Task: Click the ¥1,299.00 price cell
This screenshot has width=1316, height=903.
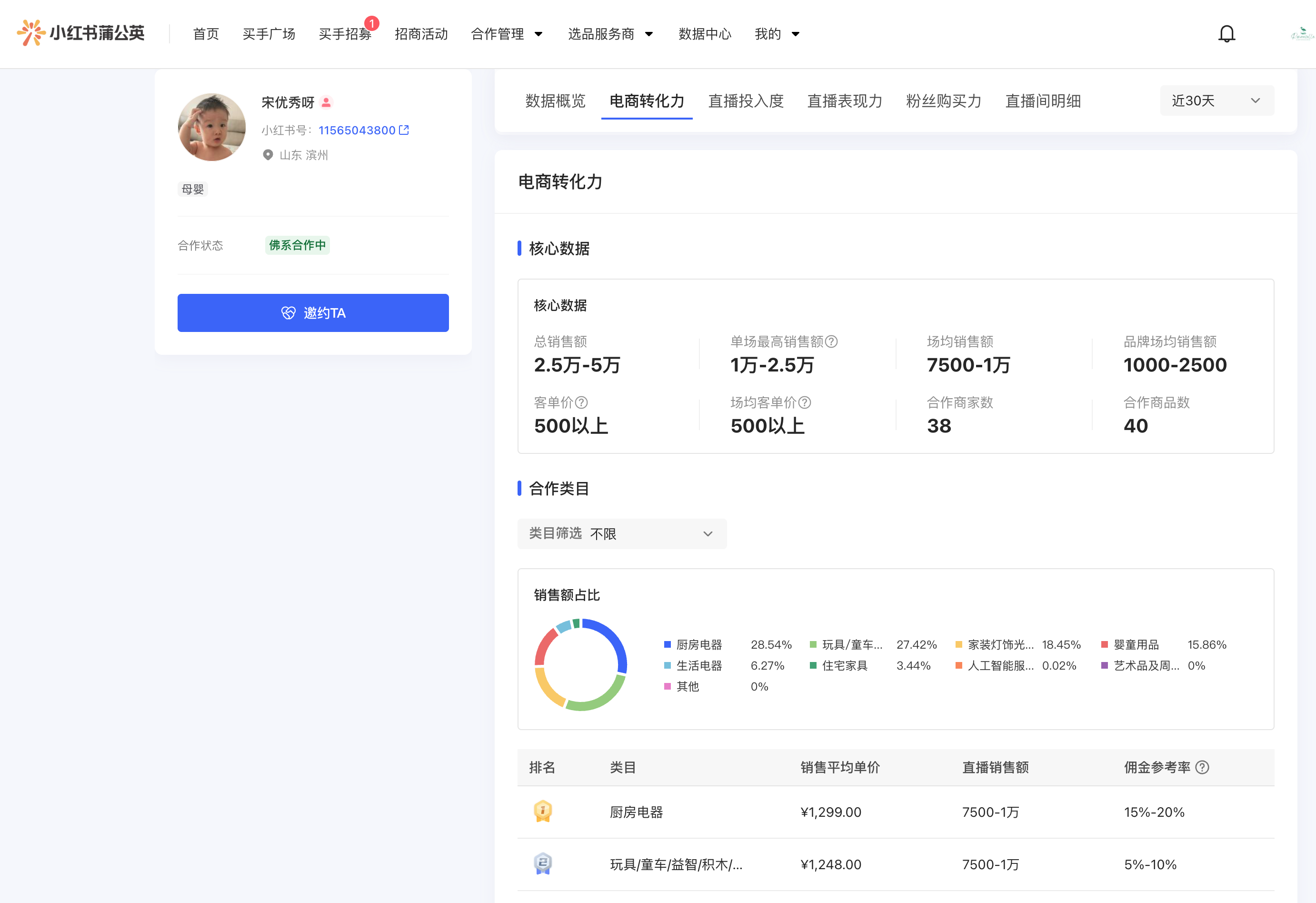Action: pyautogui.click(x=831, y=812)
